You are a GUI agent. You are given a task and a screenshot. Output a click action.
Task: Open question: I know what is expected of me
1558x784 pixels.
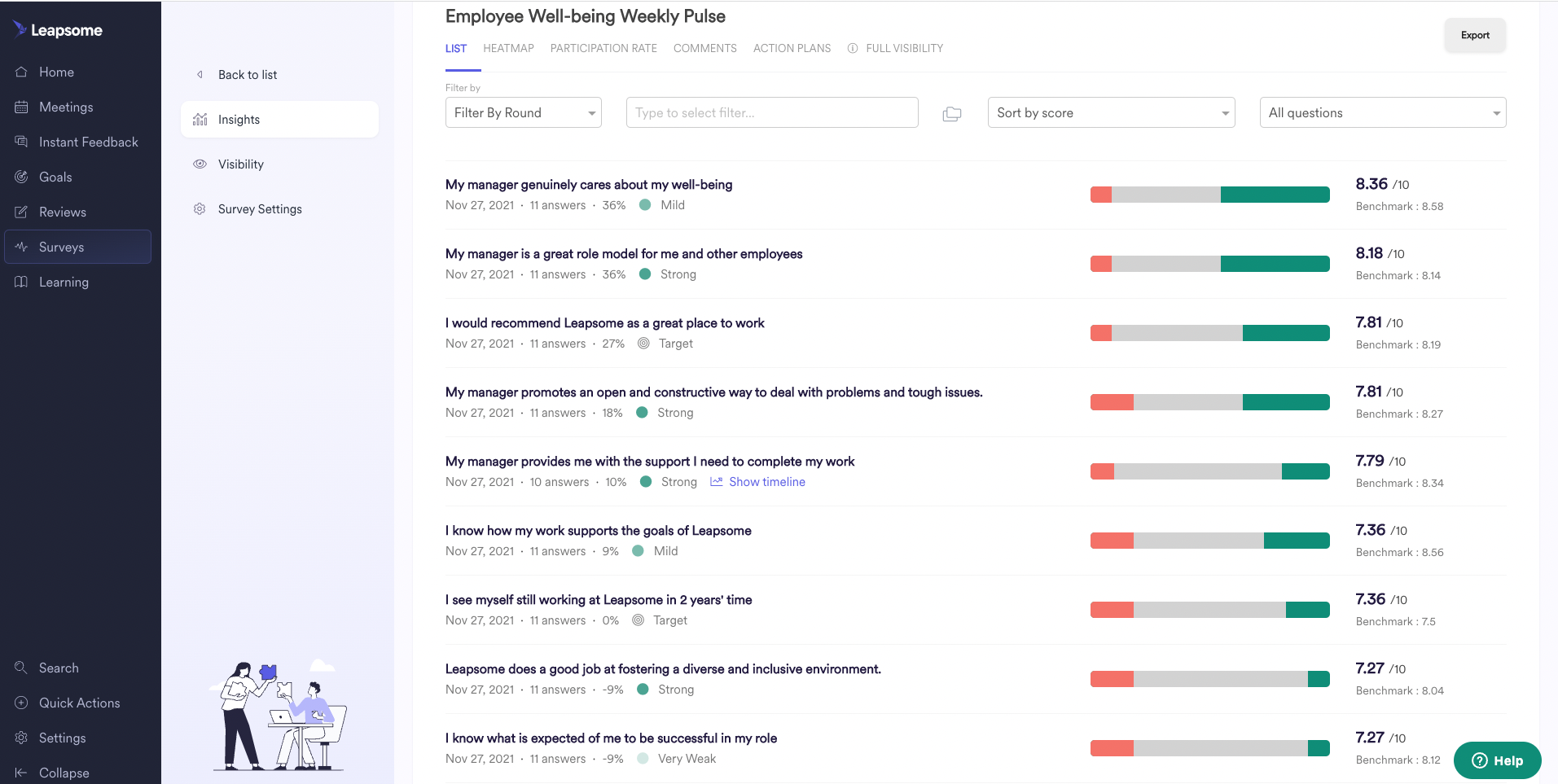(612, 738)
